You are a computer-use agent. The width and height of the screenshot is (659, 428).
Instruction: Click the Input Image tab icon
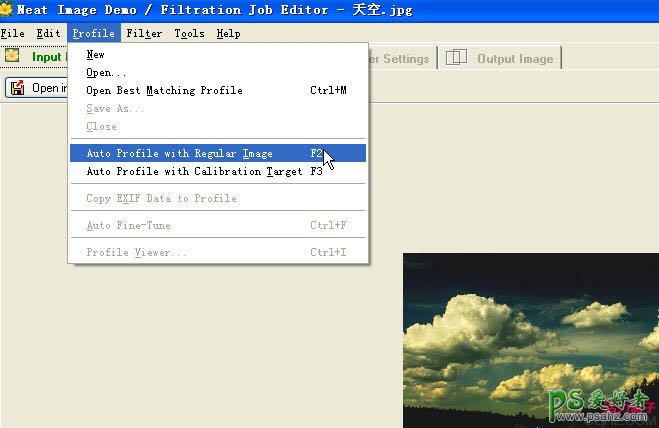[x=13, y=56]
